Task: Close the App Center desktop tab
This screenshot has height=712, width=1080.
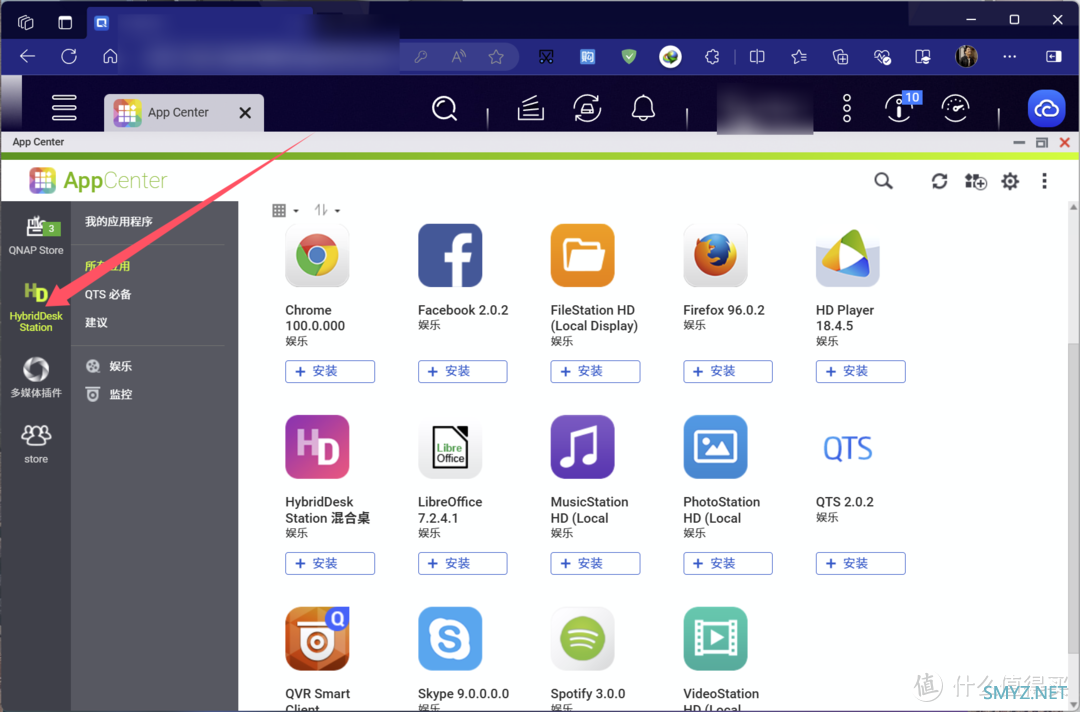Action: (245, 112)
